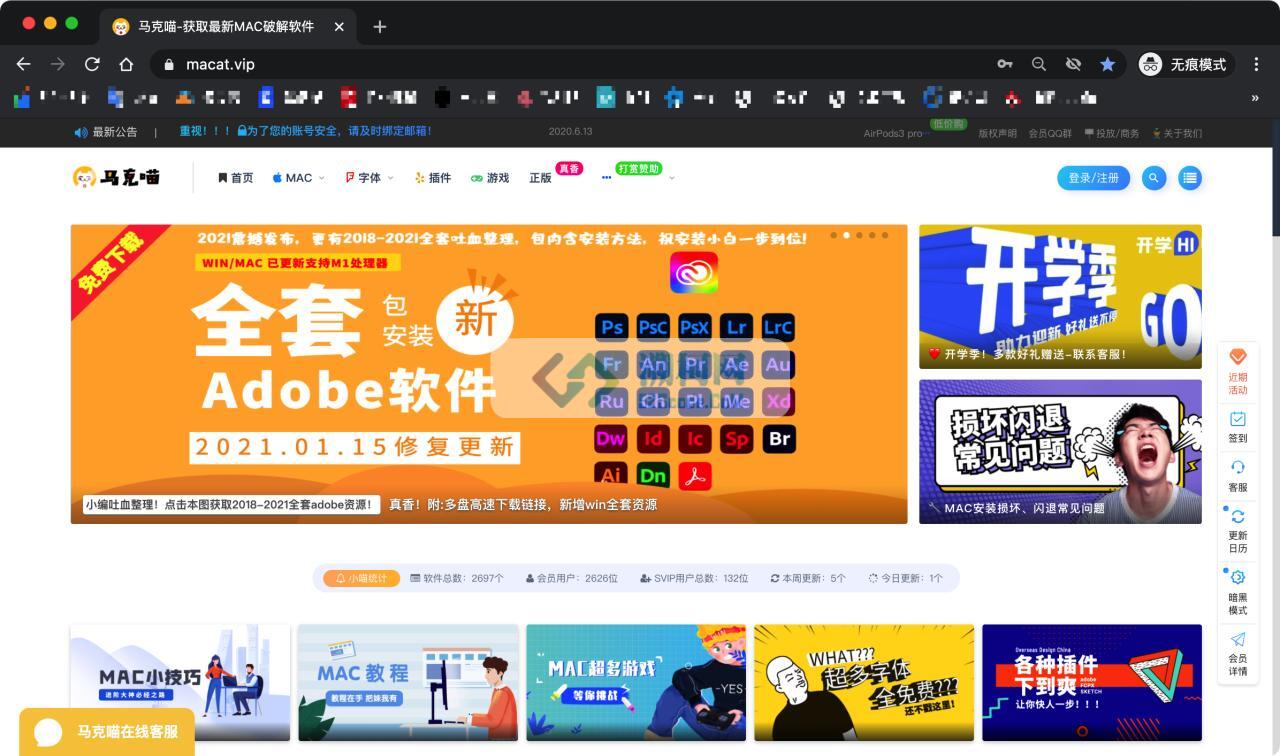Click the 马克喵 site logo
The width and height of the screenshot is (1280, 756).
pos(116,177)
